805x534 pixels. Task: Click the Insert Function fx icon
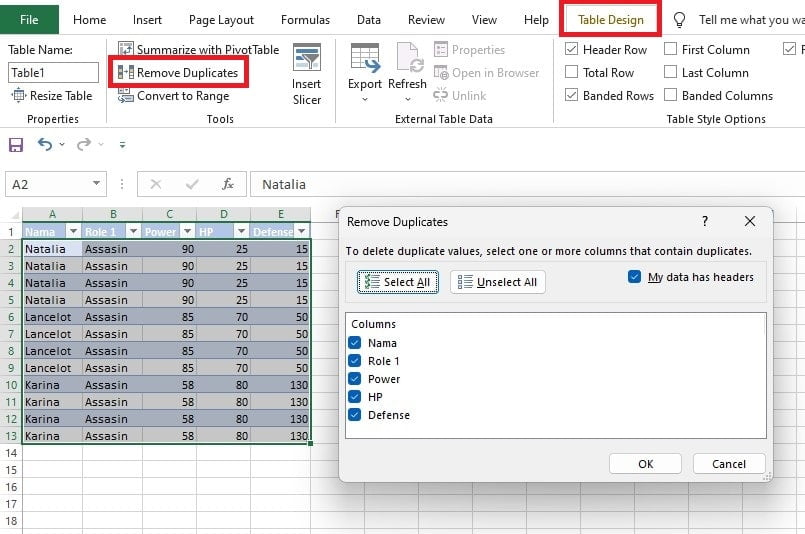tap(227, 184)
